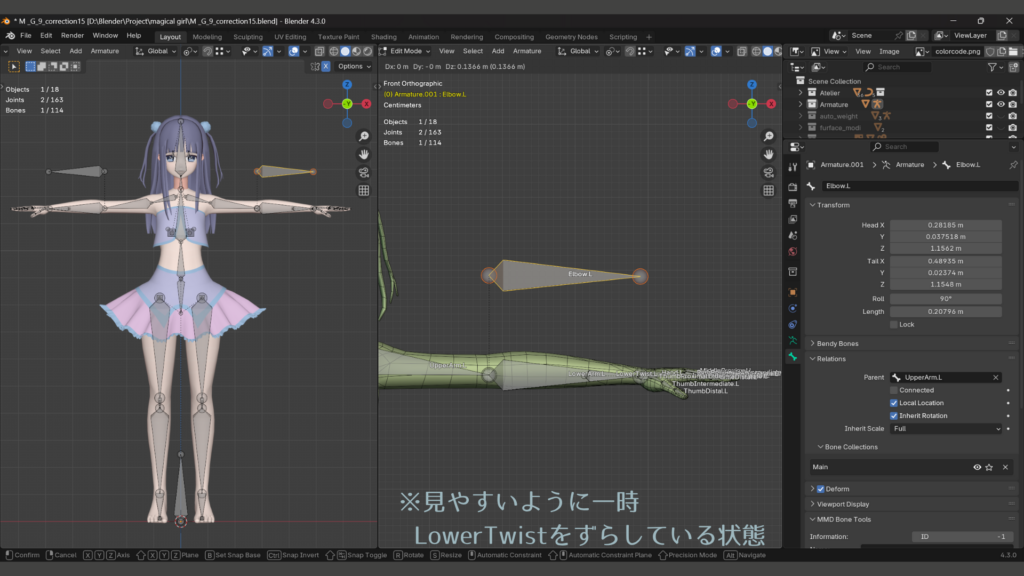Open the Render menu
The width and height of the screenshot is (1024, 576).
pos(72,36)
